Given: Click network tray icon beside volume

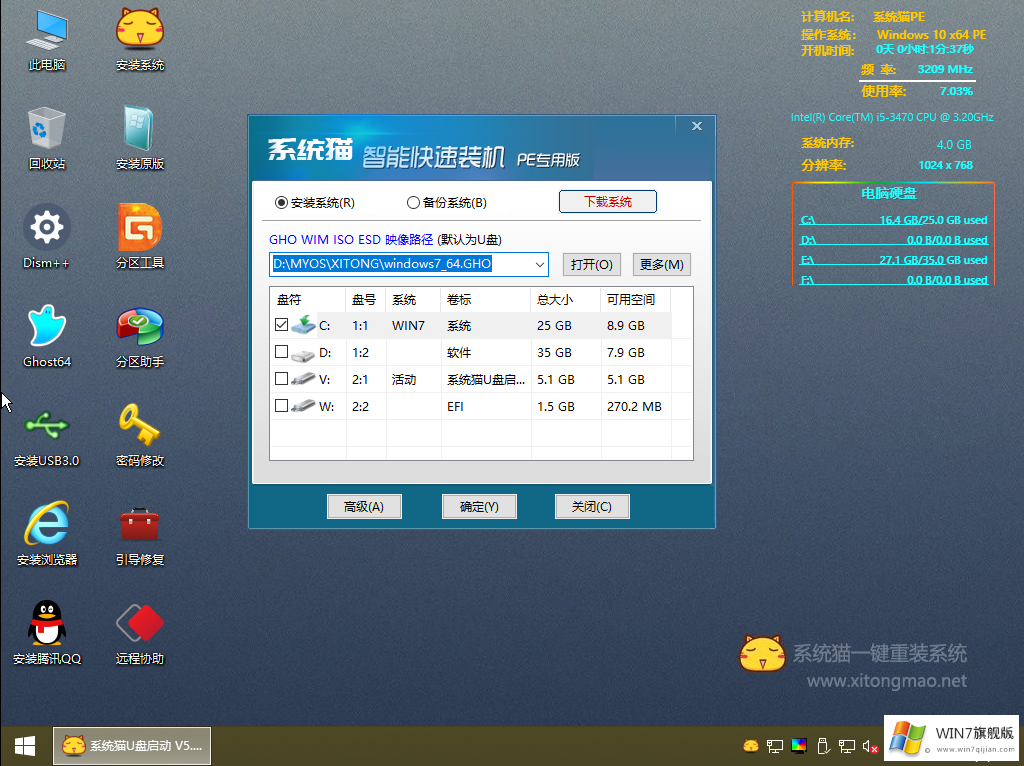Looking at the screenshot, I should (x=847, y=745).
